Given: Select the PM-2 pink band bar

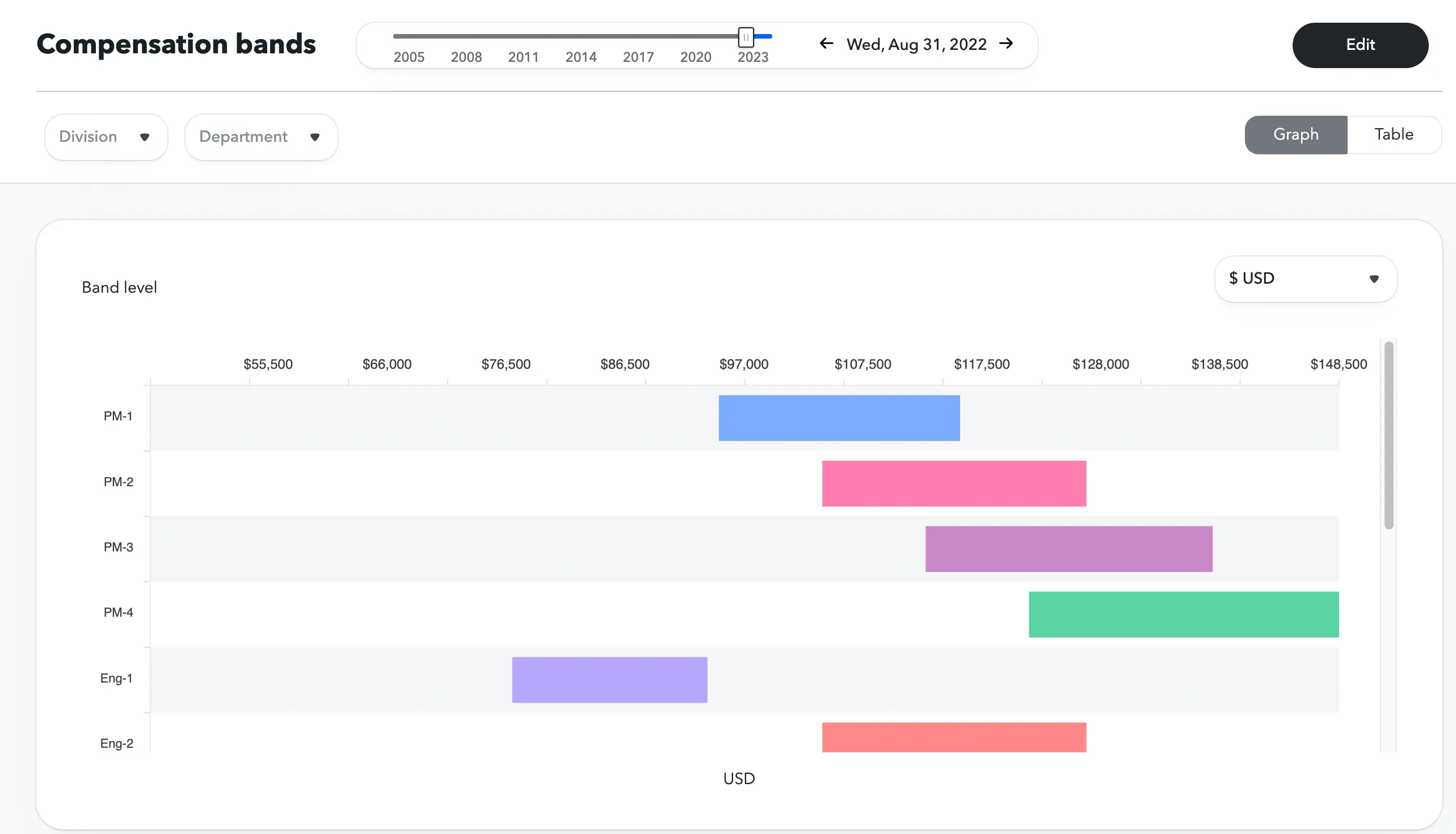Looking at the screenshot, I should click(x=954, y=483).
